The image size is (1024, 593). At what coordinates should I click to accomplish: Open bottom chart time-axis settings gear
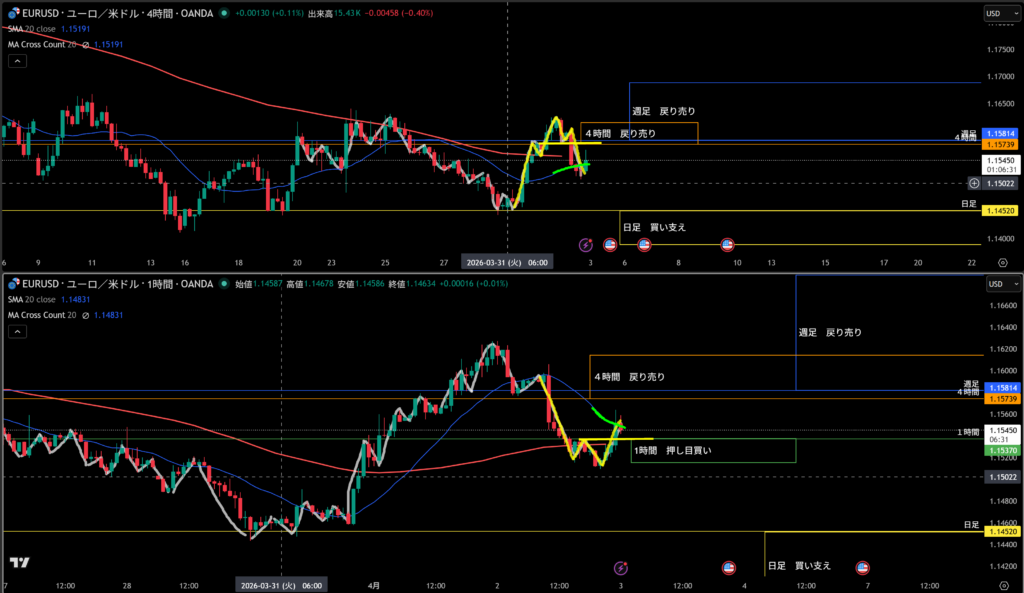click(1002, 584)
